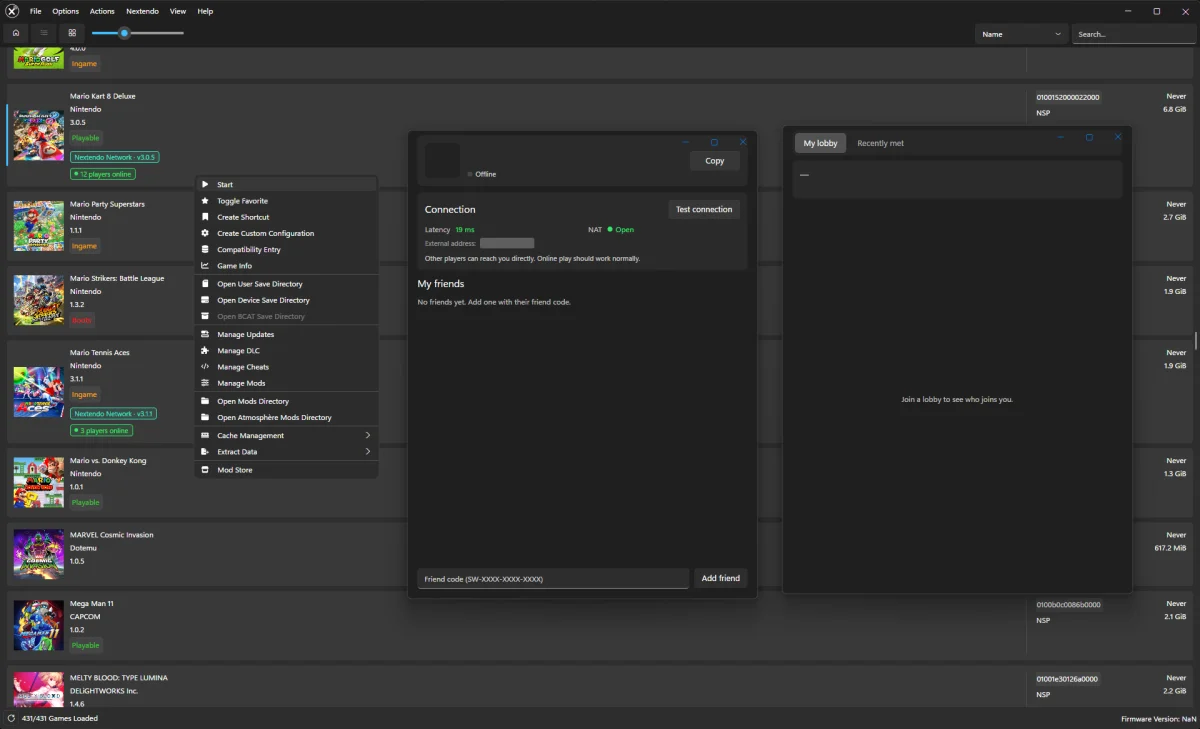
Task: Click the Open User Save Directory icon
Action: click(x=205, y=284)
